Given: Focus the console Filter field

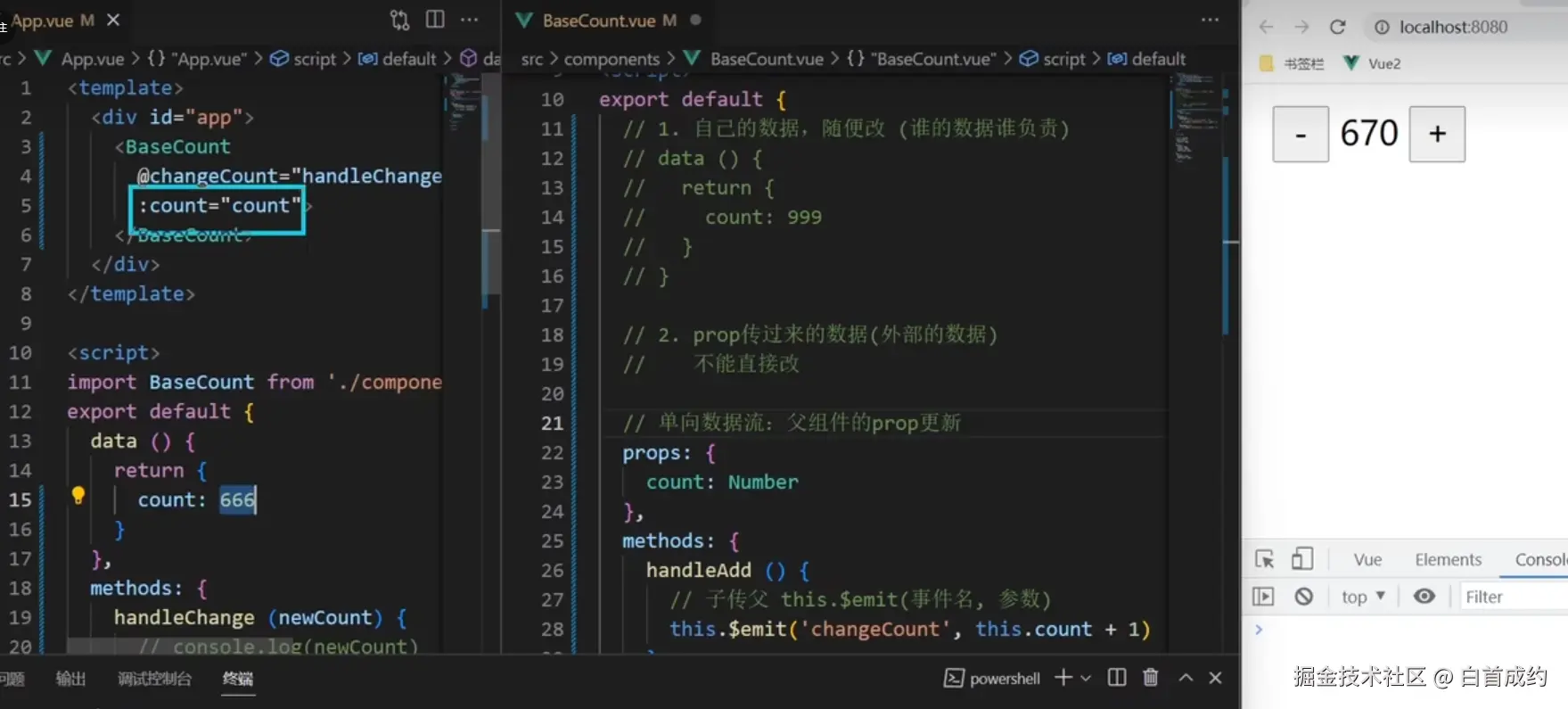Looking at the screenshot, I should [1515, 597].
